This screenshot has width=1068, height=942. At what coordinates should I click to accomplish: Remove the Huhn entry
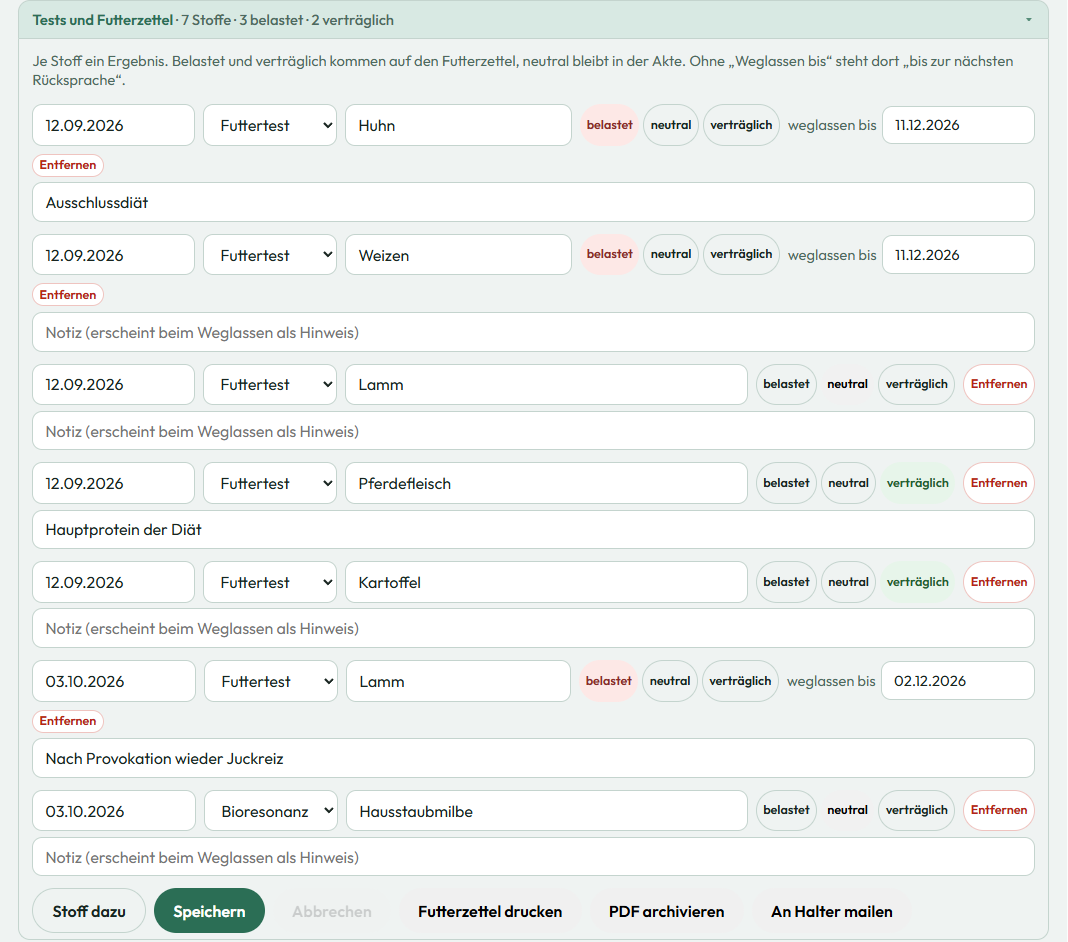click(67, 165)
